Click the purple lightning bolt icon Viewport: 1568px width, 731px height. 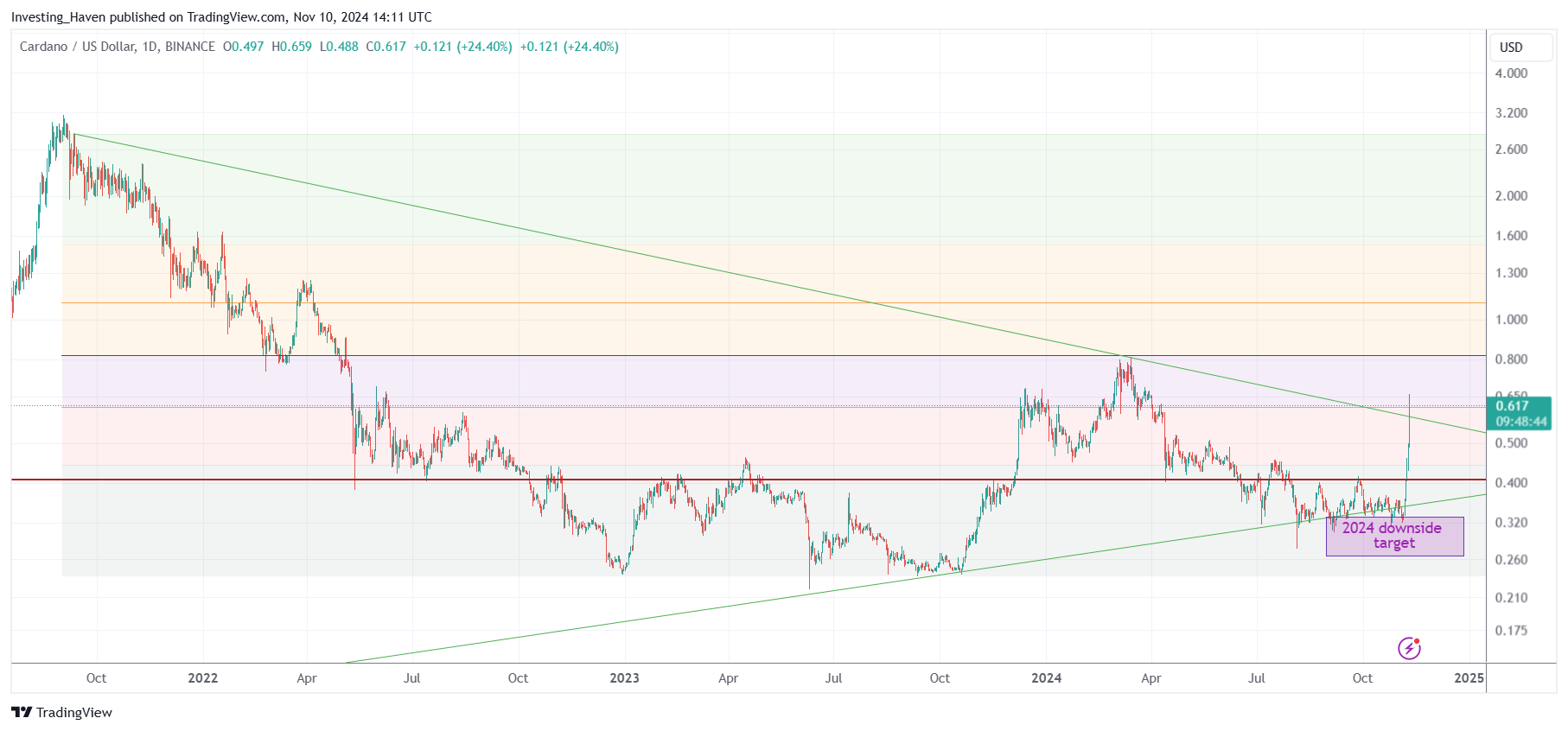coord(1409,648)
